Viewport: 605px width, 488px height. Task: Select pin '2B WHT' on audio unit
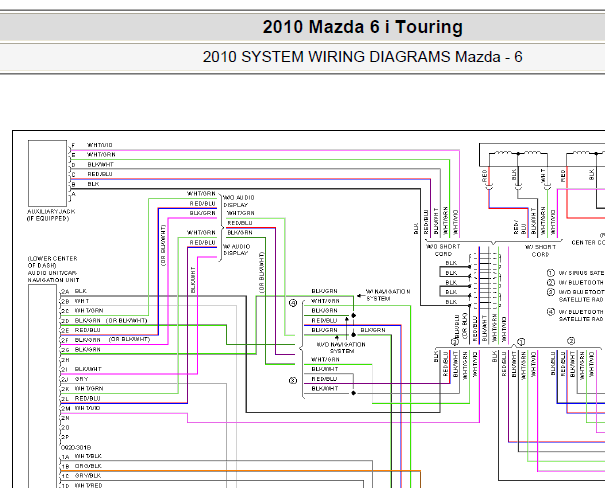[75, 301]
